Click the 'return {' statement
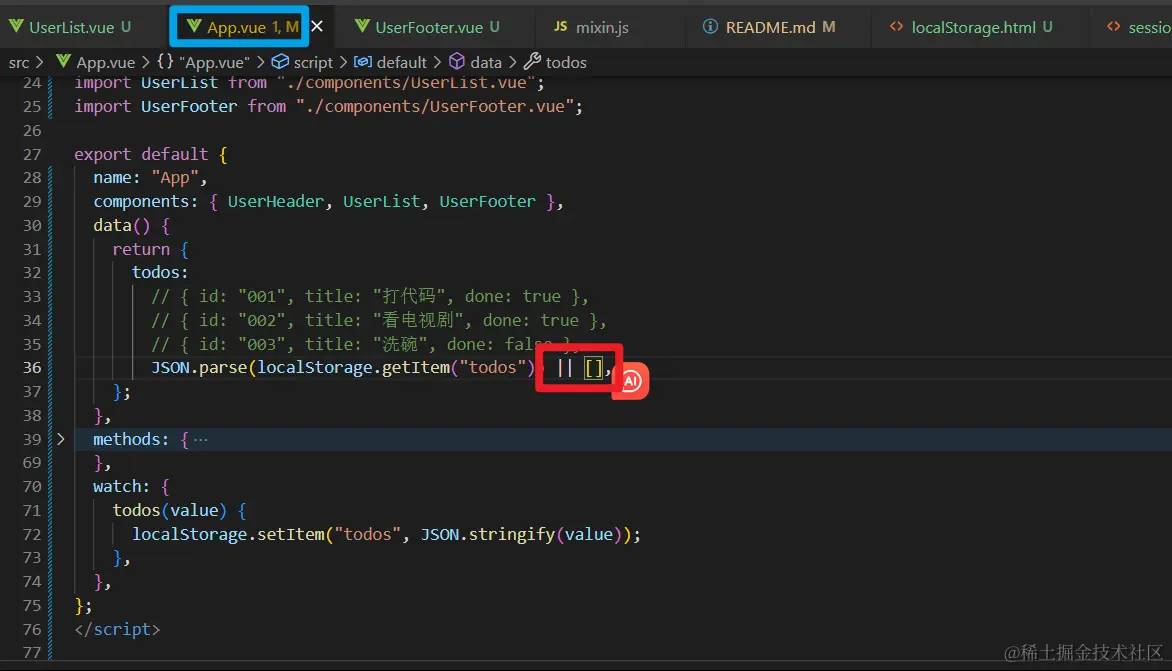 (x=150, y=250)
